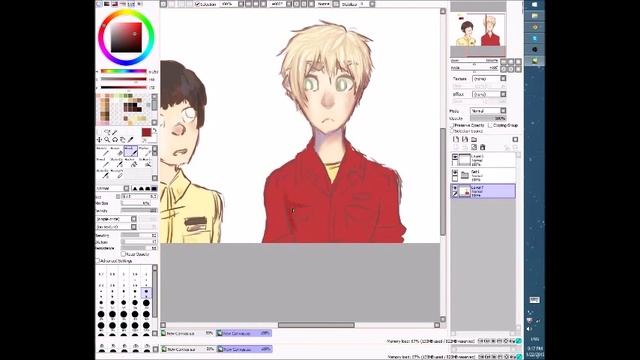Enable Clipping Group checkbox

(490, 125)
